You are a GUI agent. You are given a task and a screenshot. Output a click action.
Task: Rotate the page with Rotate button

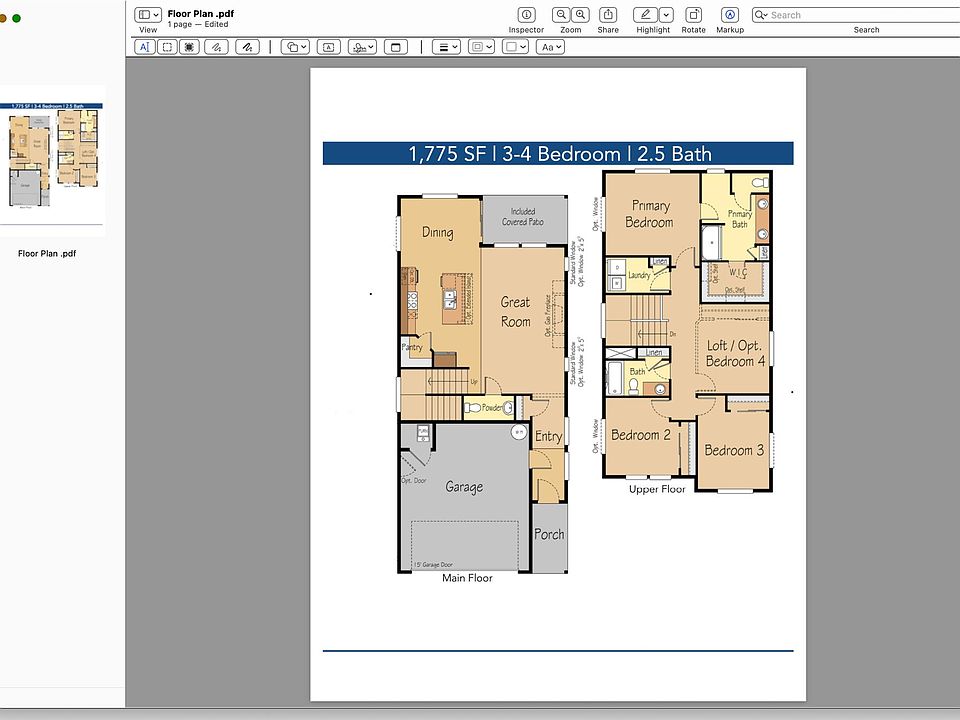tap(693, 15)
